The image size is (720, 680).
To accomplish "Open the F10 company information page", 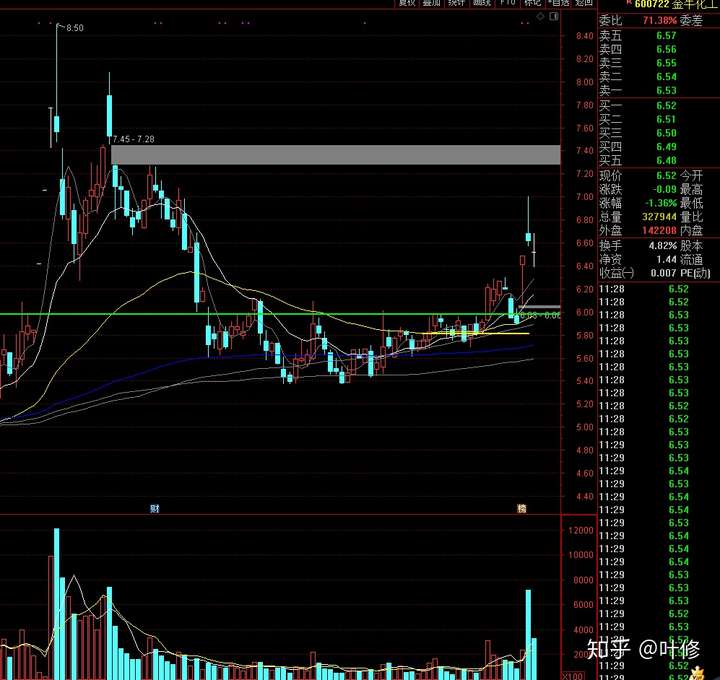I will (x=507, y=3).
